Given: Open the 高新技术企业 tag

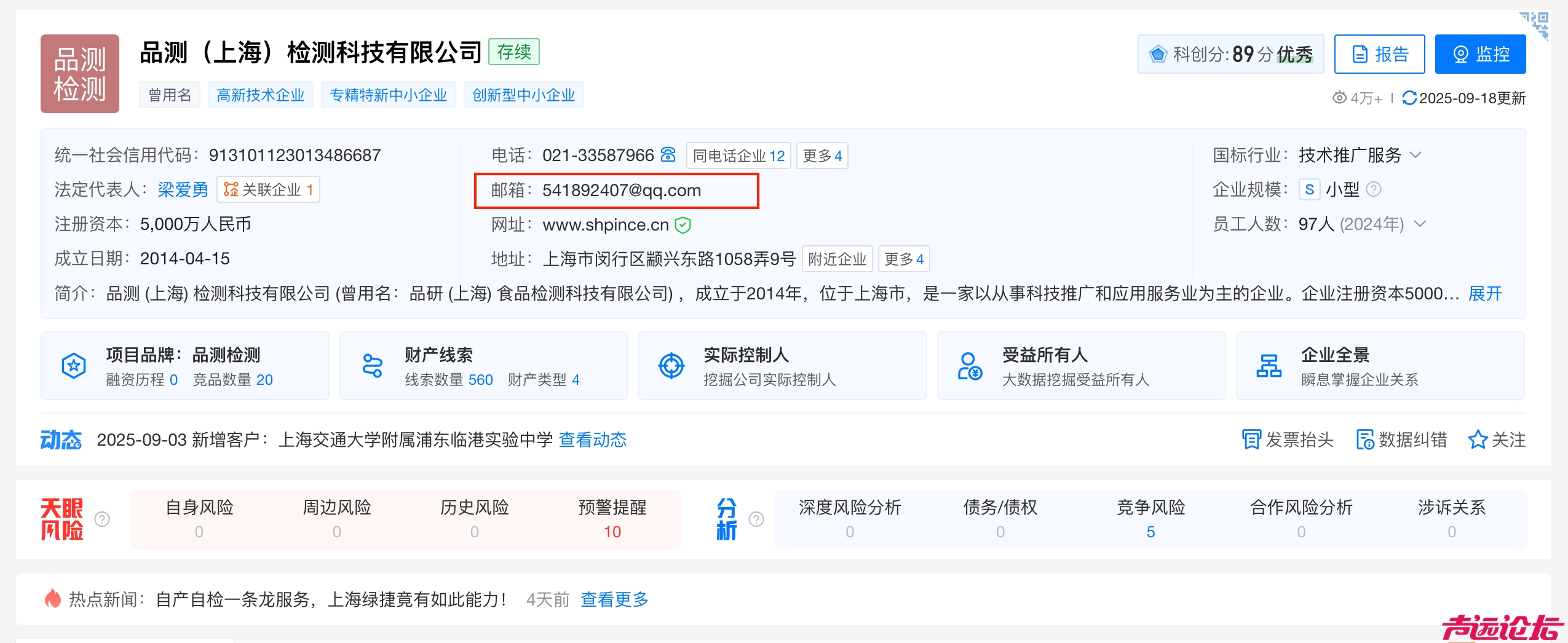Looking at the screenshot, I should tap(261, 95).
